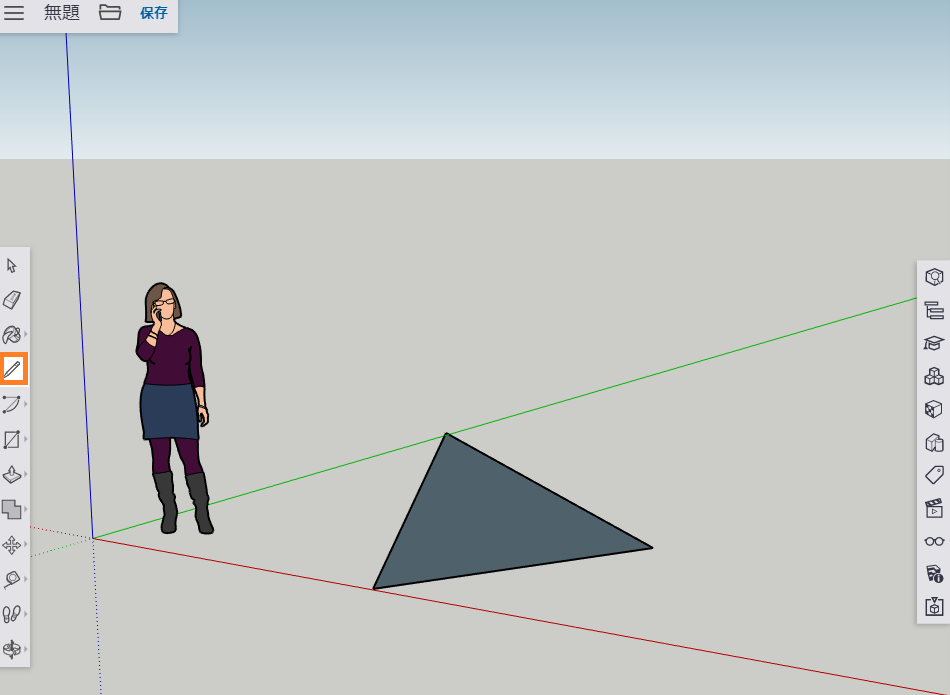Open a model with the folder icon
Image resolution: width=950 pixels, height=695 pixels.
tap(110, 12)
